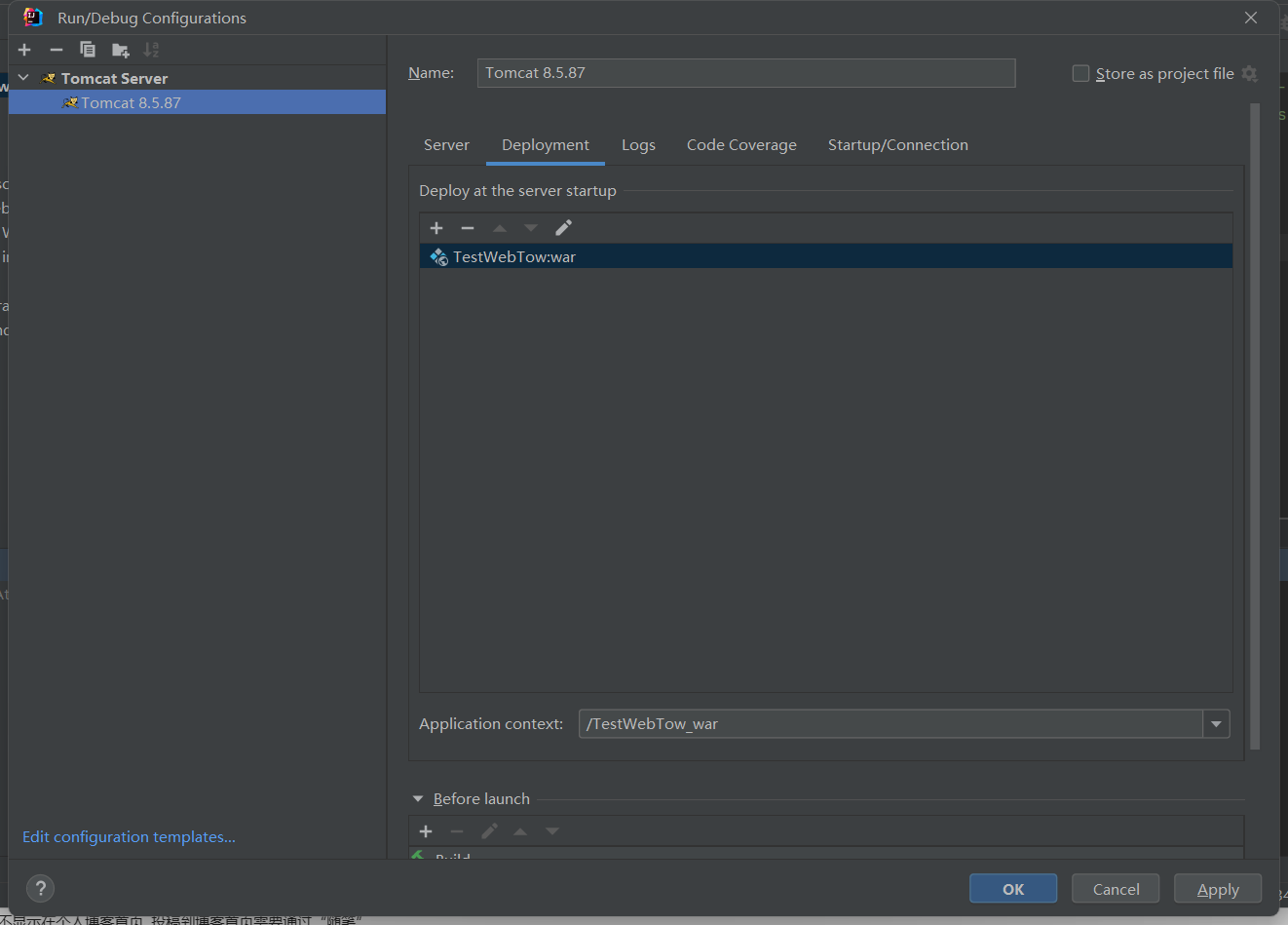
Task: Move Before launch task up
Action: [520, 831]
